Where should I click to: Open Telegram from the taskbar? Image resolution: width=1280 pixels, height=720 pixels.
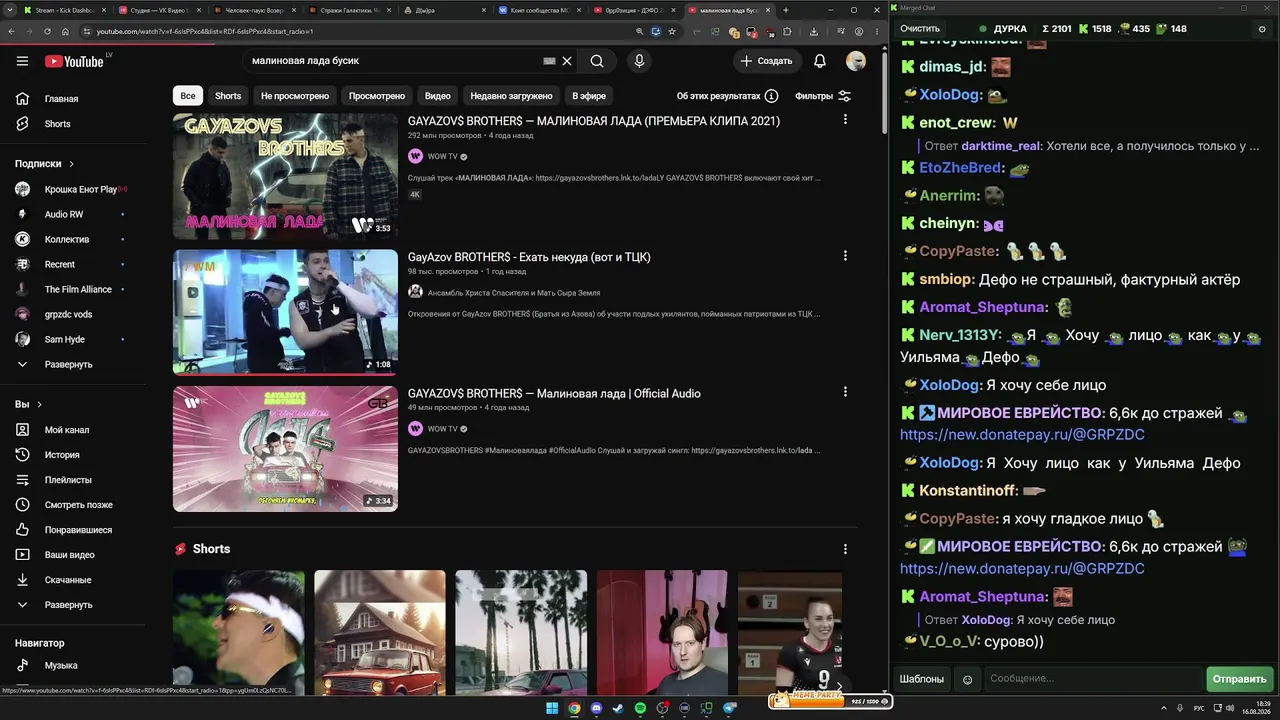pos(728,709)
